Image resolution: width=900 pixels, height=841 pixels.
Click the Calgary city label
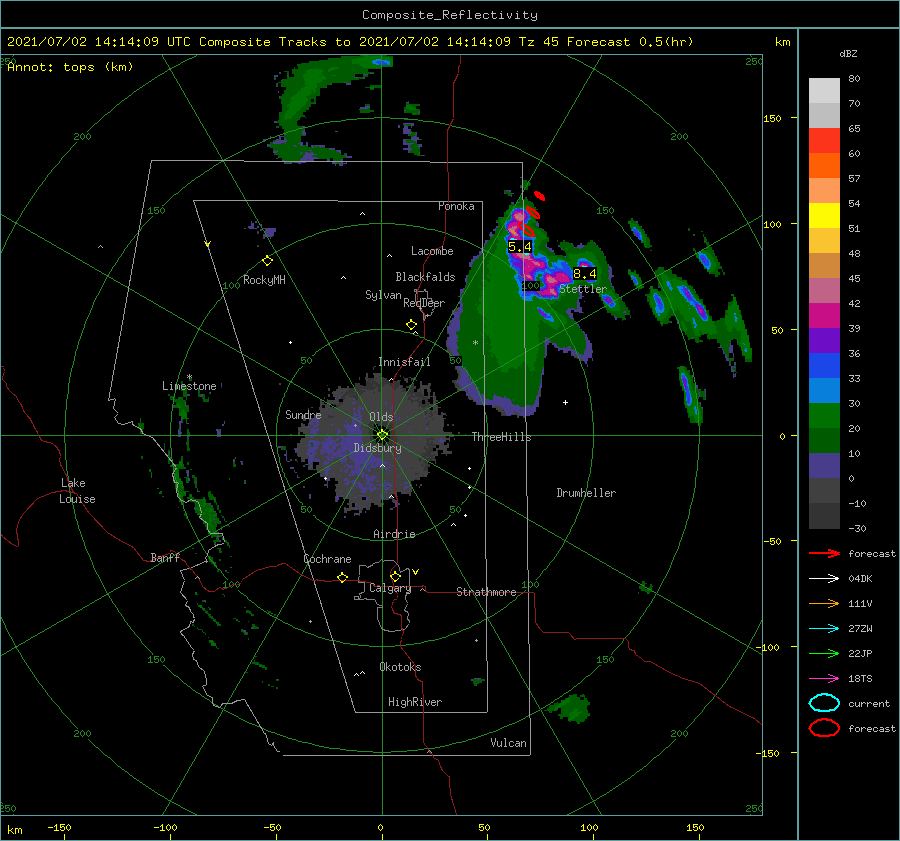pos(390,588)
